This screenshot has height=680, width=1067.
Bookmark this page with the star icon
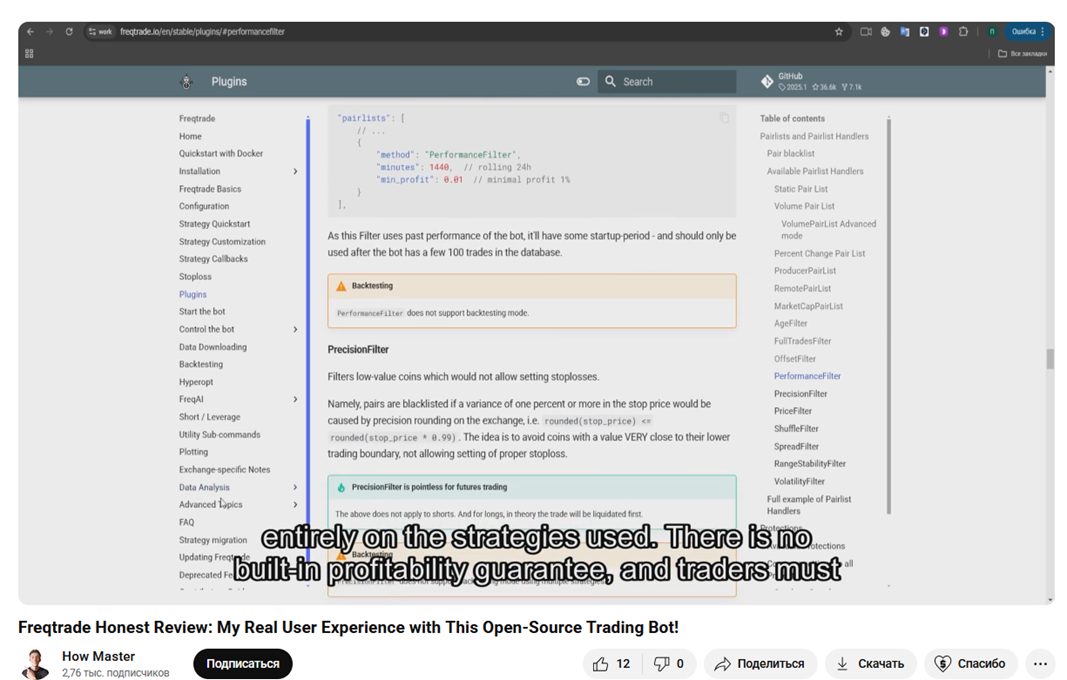[x=838, y=31]
